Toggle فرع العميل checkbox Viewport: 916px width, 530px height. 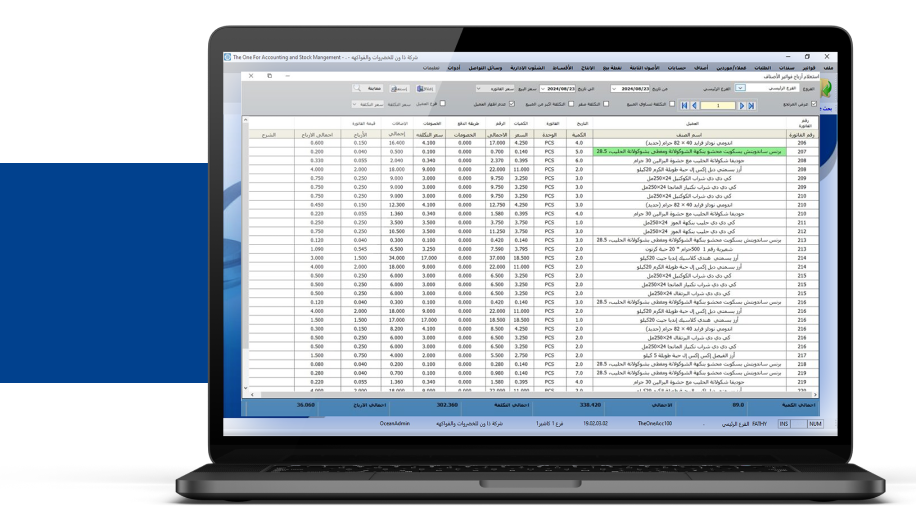442,103
